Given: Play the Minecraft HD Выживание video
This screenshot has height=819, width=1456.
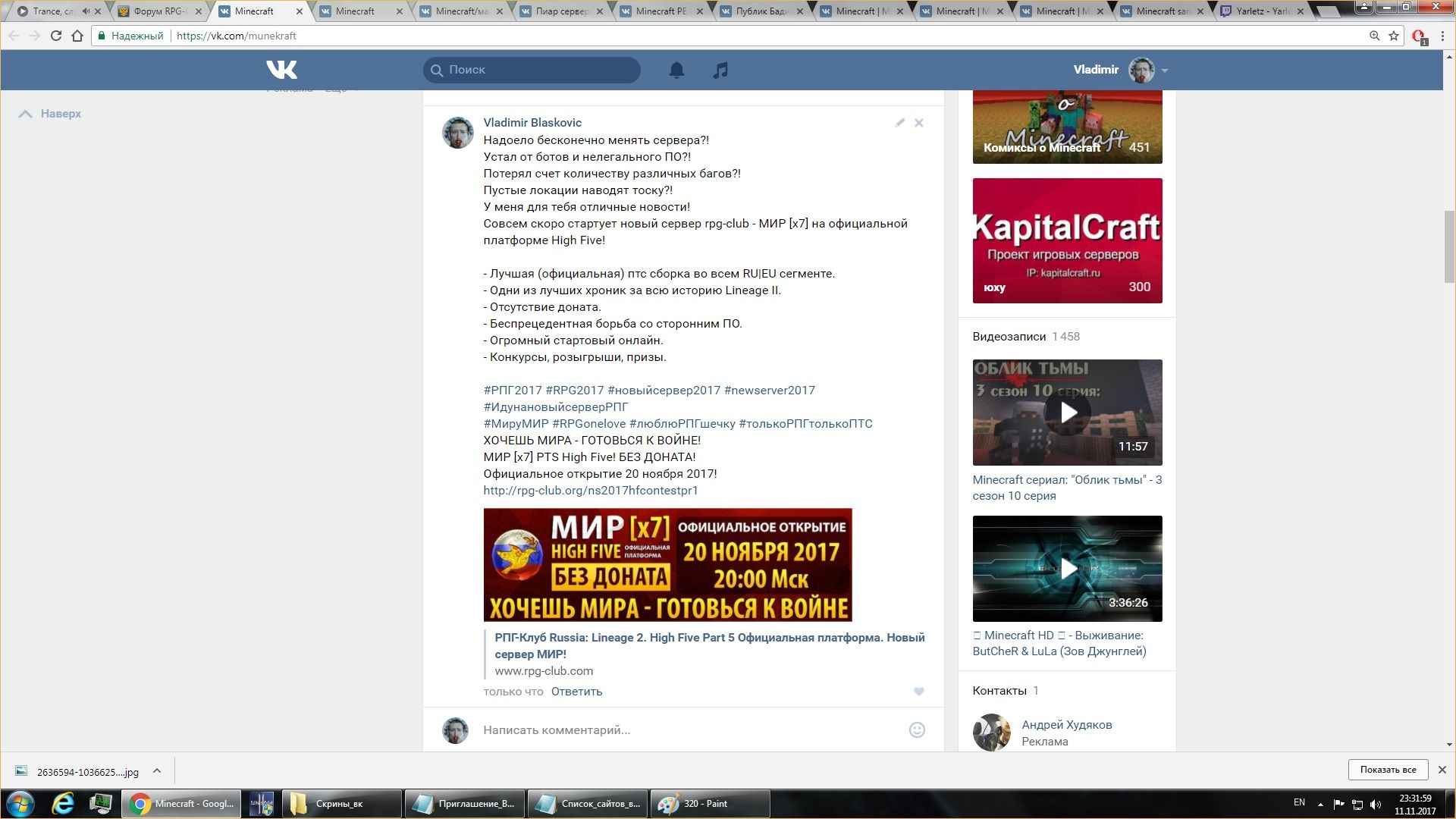Looking at the screenshot, I should (x=1067, y=569).
